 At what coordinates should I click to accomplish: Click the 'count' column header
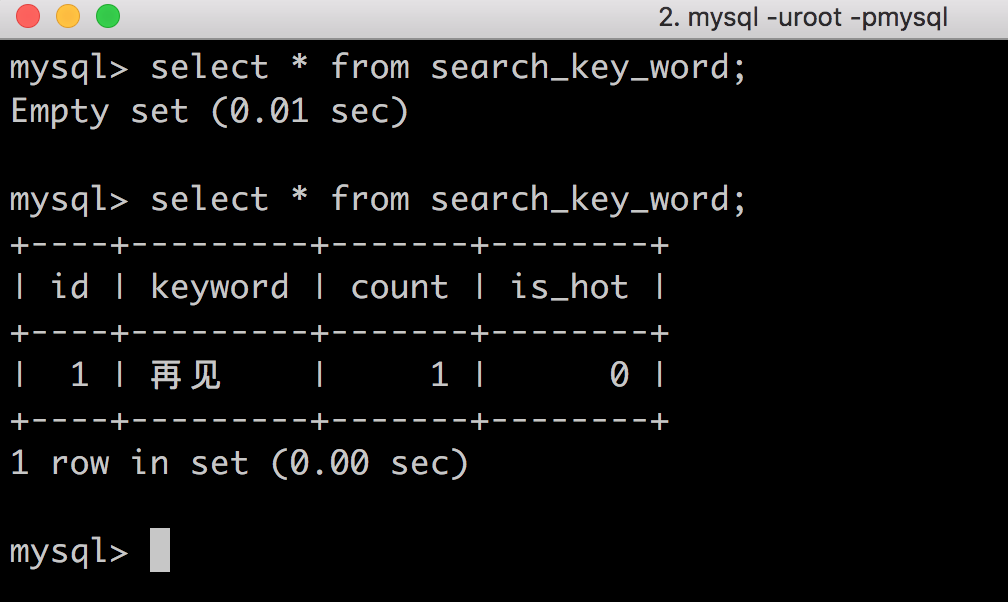[x=399, y=288]
